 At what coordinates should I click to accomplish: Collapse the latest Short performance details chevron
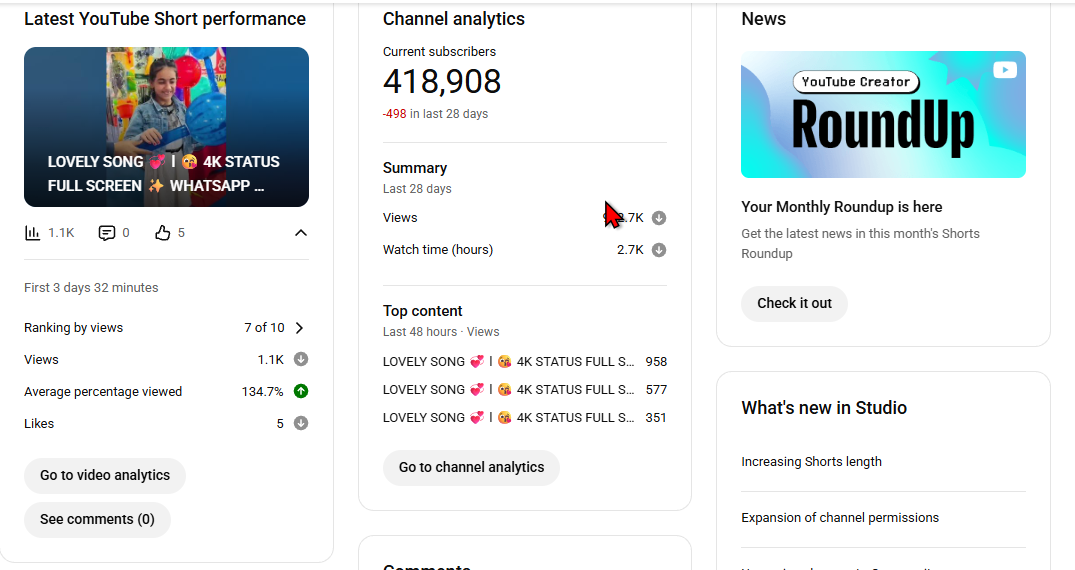tap(300, 233)
